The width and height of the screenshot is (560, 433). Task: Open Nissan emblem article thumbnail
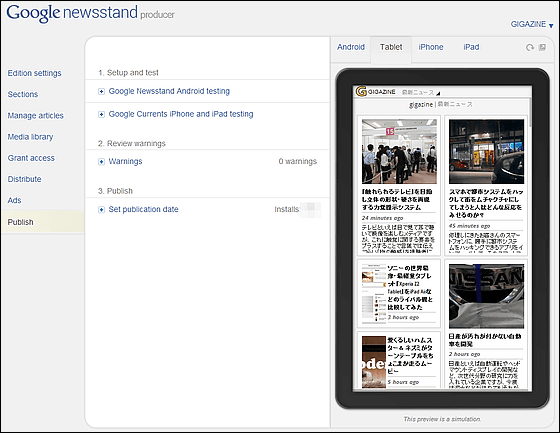(486, 296)
